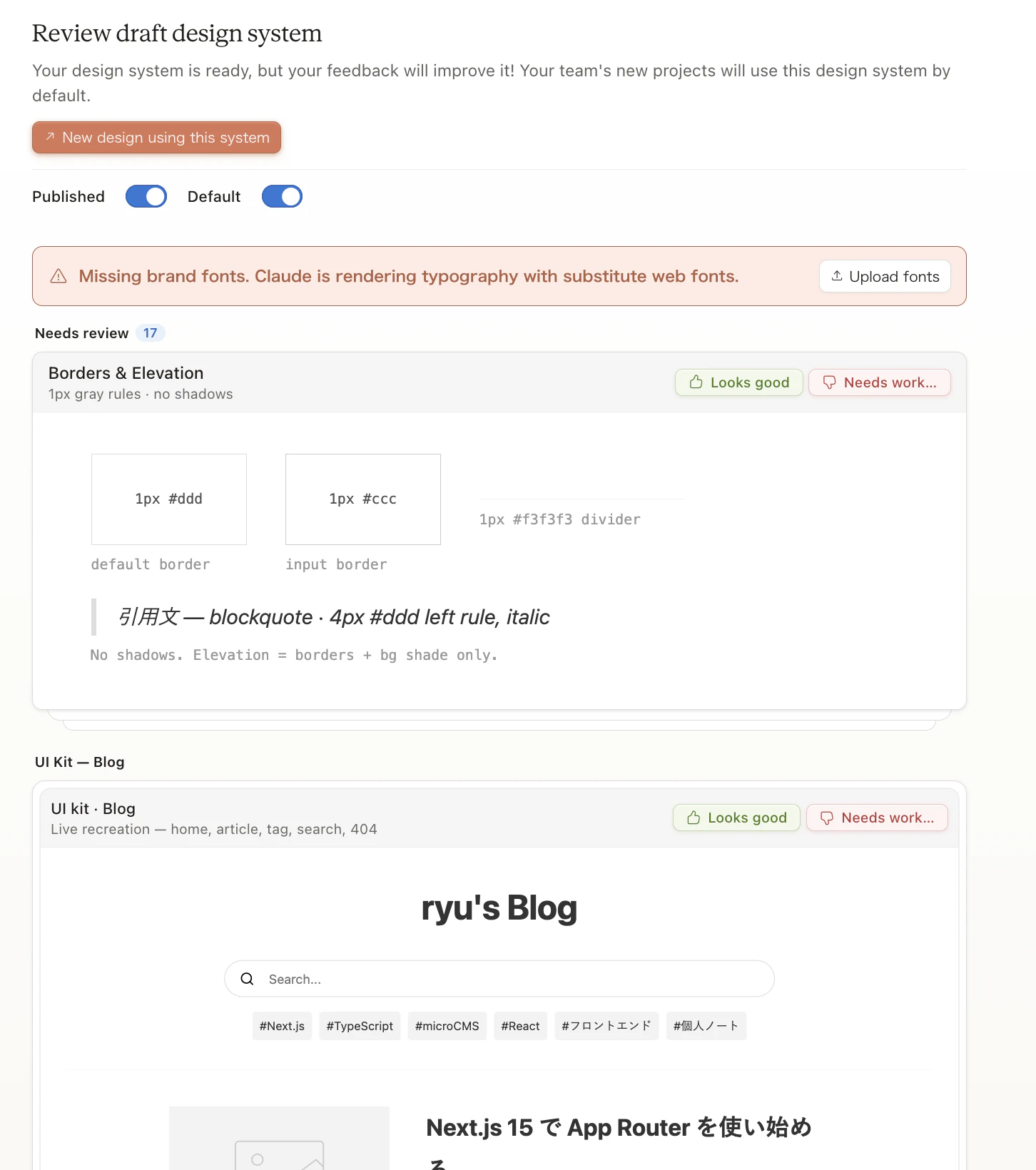
Task: Click the Search field in the blog preview
Action: click(499, 978)
